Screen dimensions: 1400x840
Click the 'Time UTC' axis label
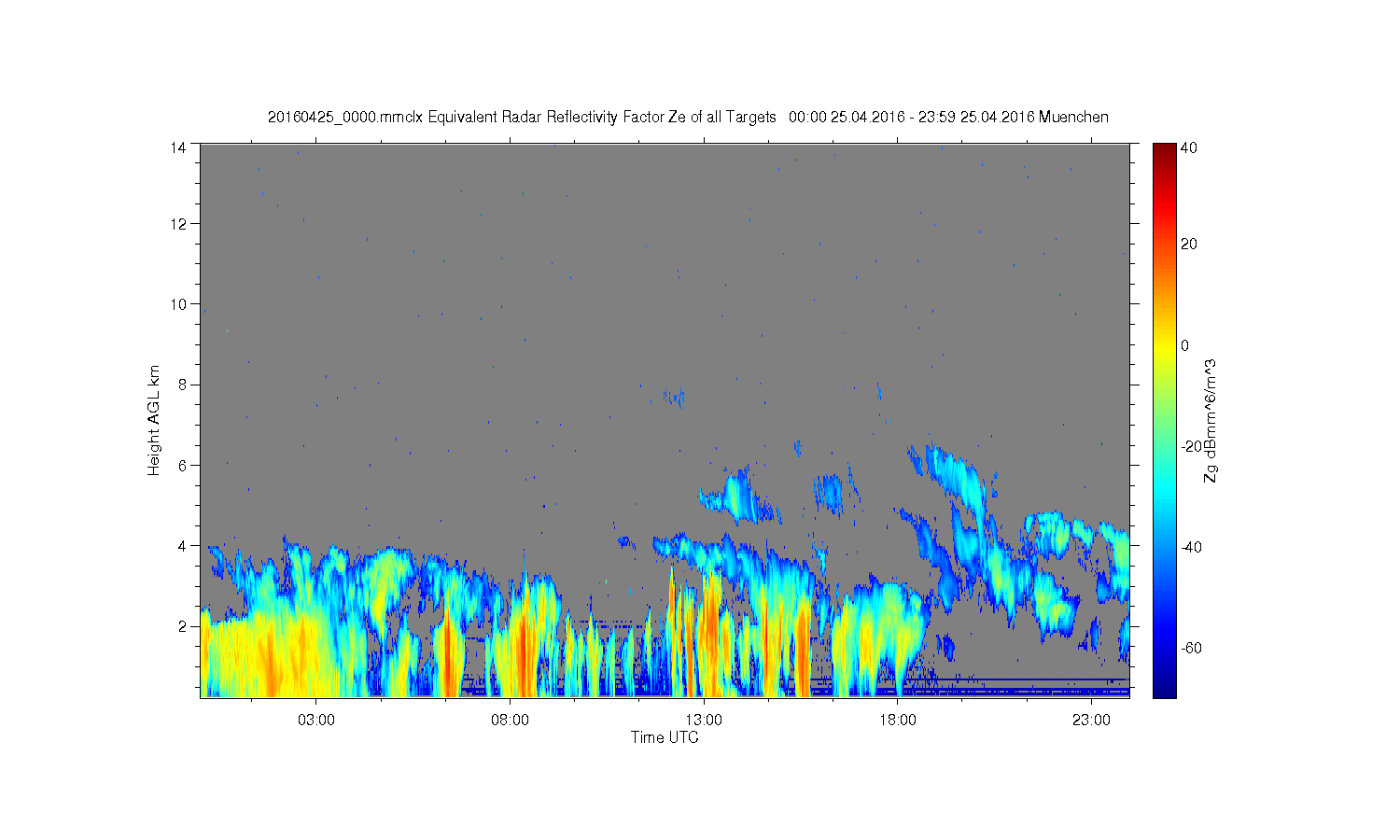click(x=665, y=737)
